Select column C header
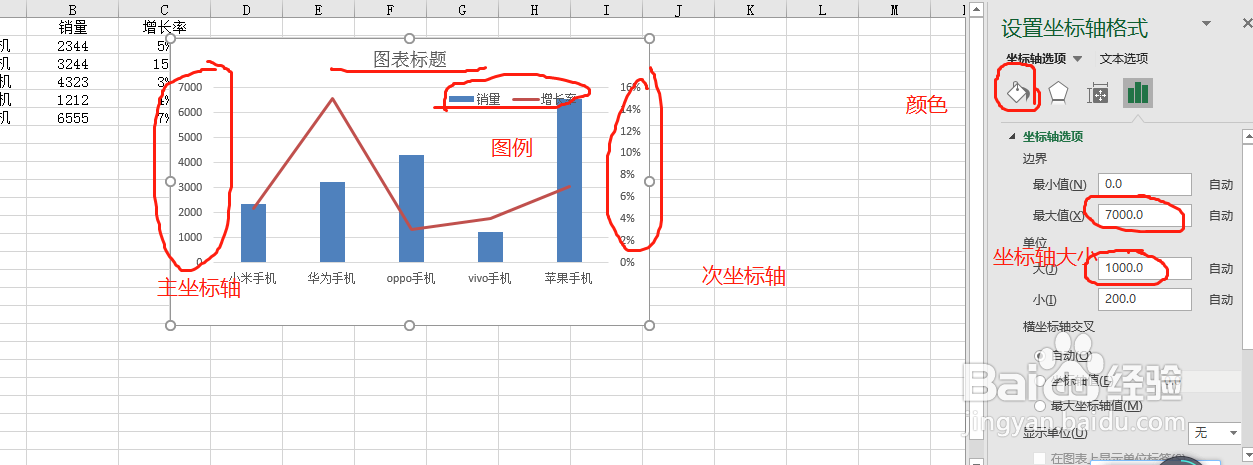This screenshot has height=465, width=1253. tap(164, 9)
